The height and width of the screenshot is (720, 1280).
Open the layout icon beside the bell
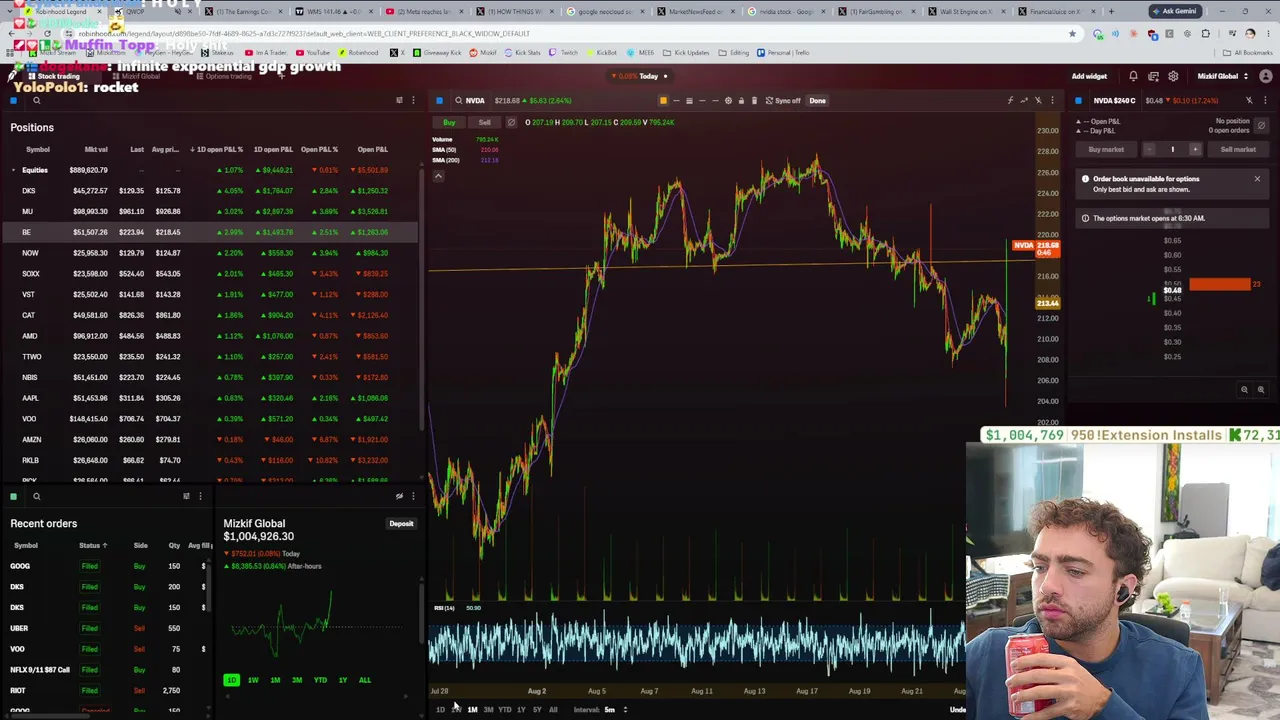pyautogui.click(x=1153, y=76)
